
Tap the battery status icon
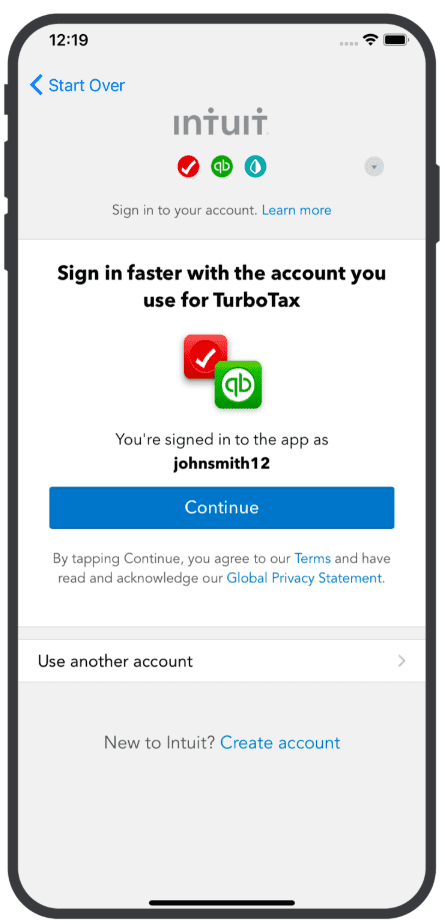[x=393, y=40]
